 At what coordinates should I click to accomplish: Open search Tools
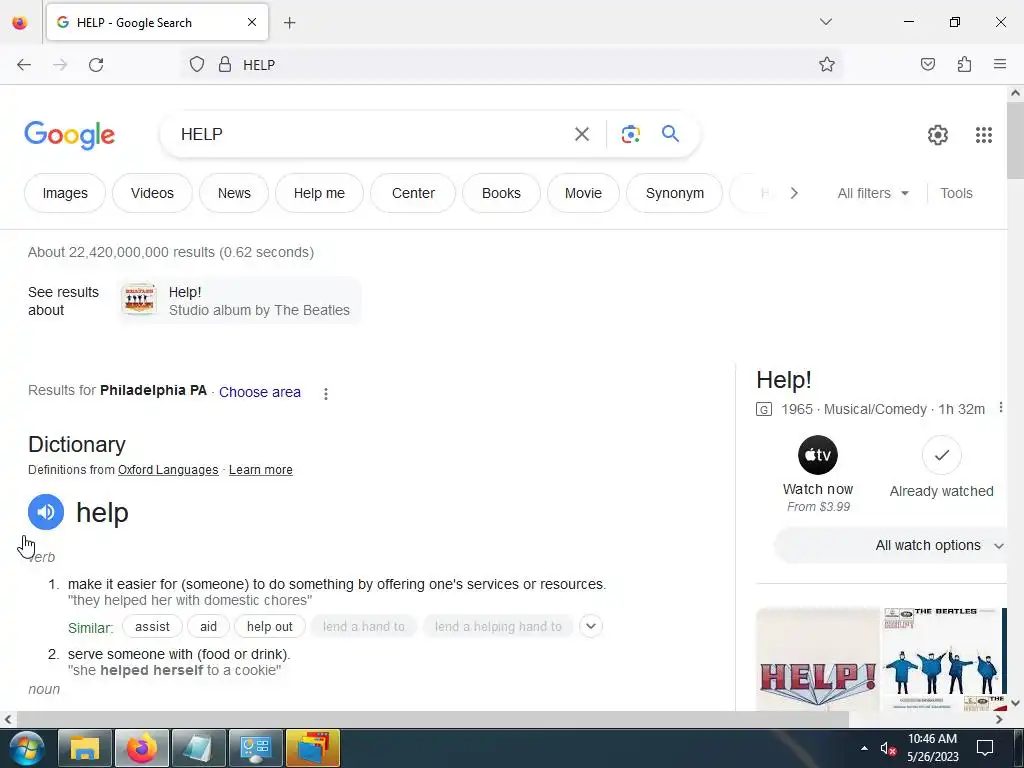[956, 193]
